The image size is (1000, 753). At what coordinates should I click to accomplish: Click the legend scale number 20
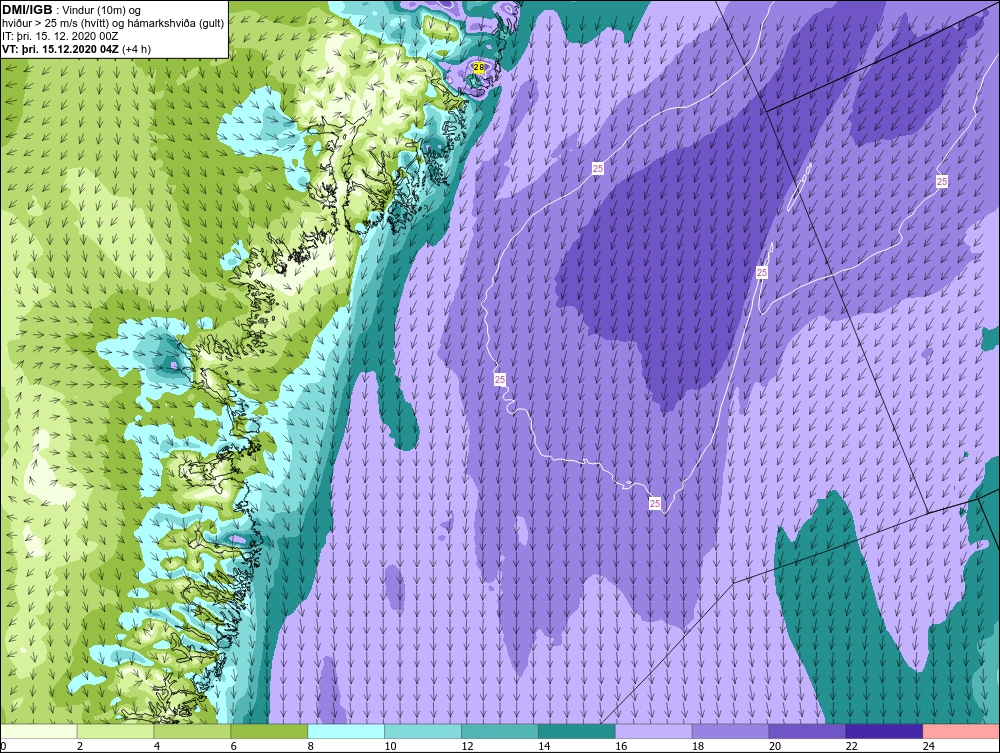click(x=776, y=746)
